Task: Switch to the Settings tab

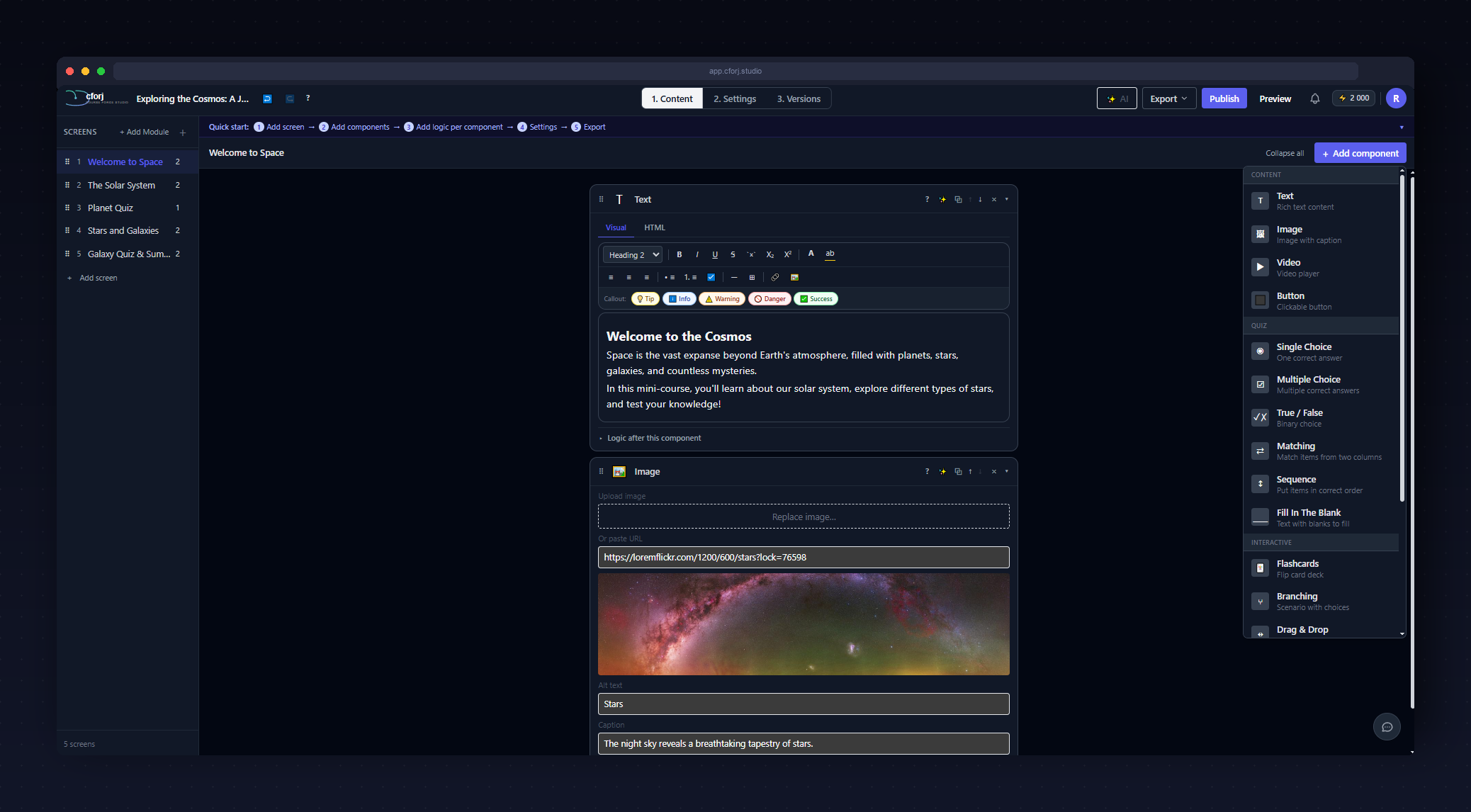Action: coord(735,98)
